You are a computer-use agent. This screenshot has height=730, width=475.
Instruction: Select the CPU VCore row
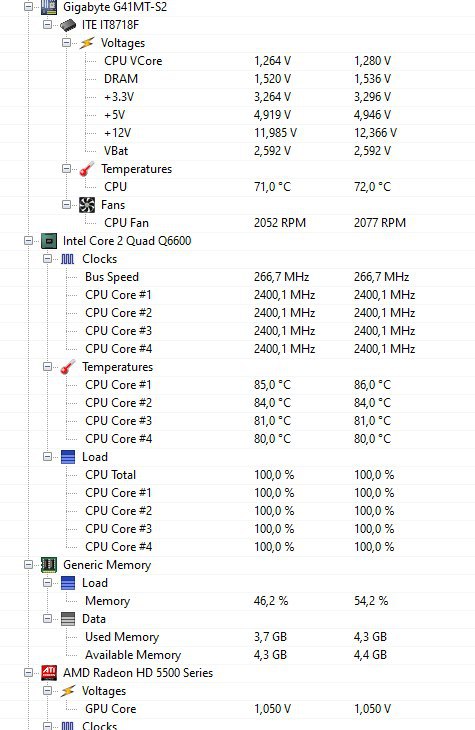coord(238,61)
